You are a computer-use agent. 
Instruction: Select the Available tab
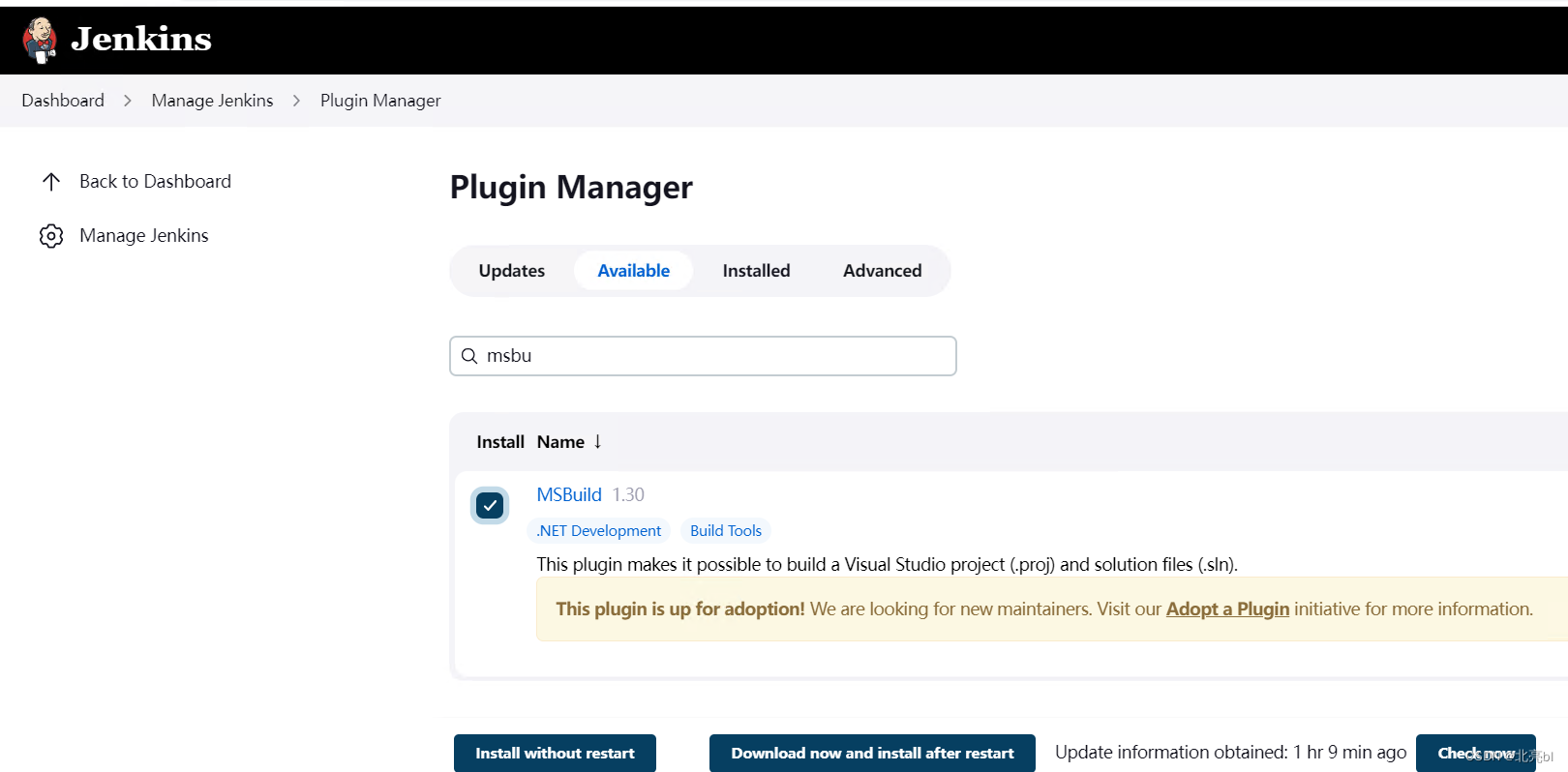pyautogui.click(x=633, y=271)
